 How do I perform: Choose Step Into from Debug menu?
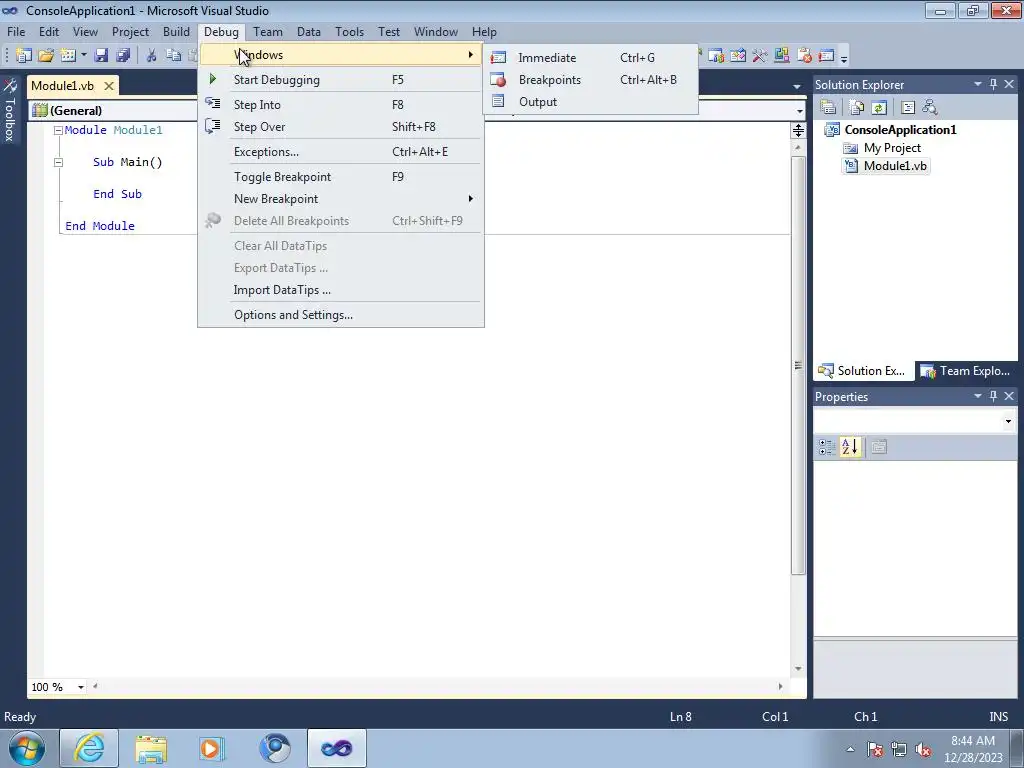click(341, 104)
